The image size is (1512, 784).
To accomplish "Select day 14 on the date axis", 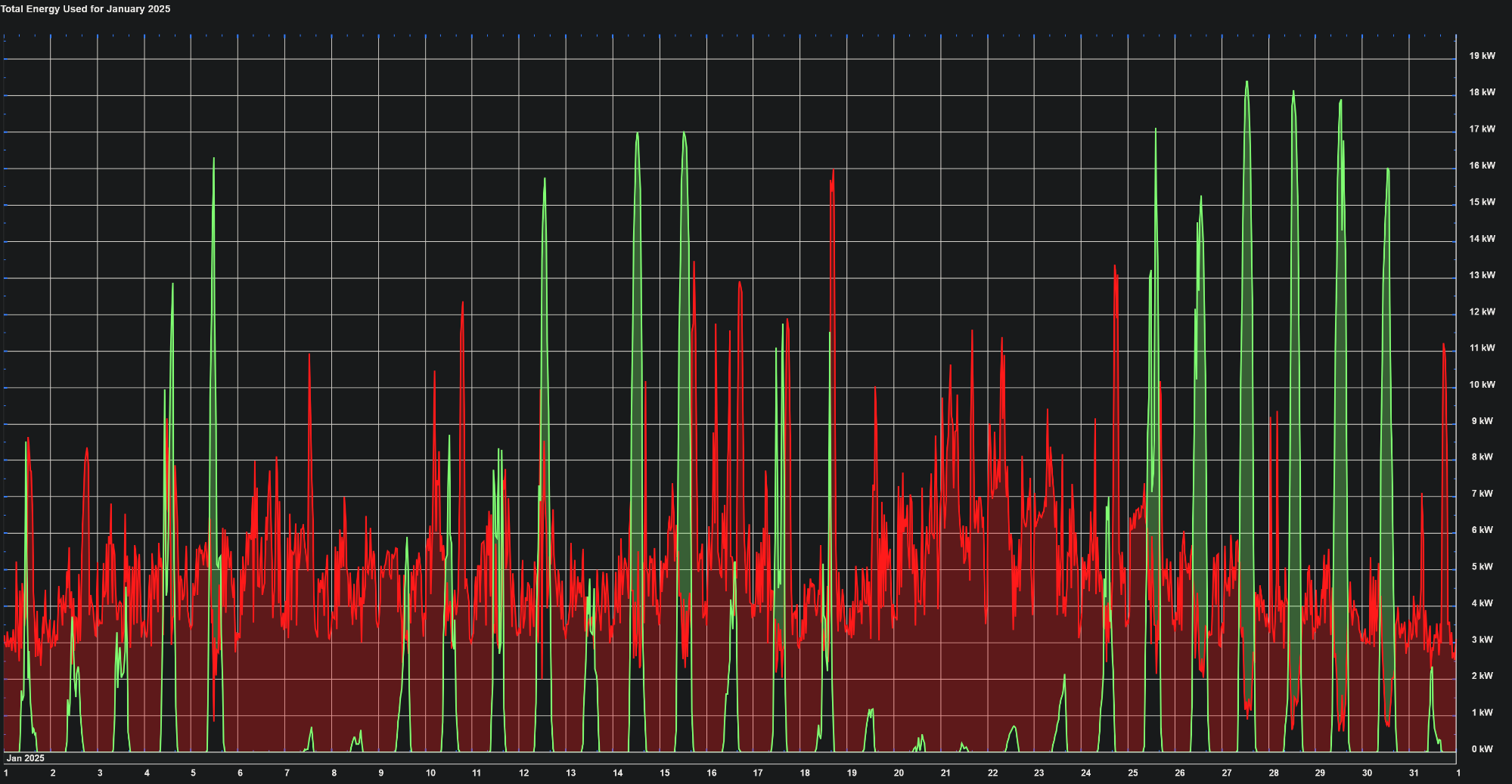I will click(x=618, y=773).
